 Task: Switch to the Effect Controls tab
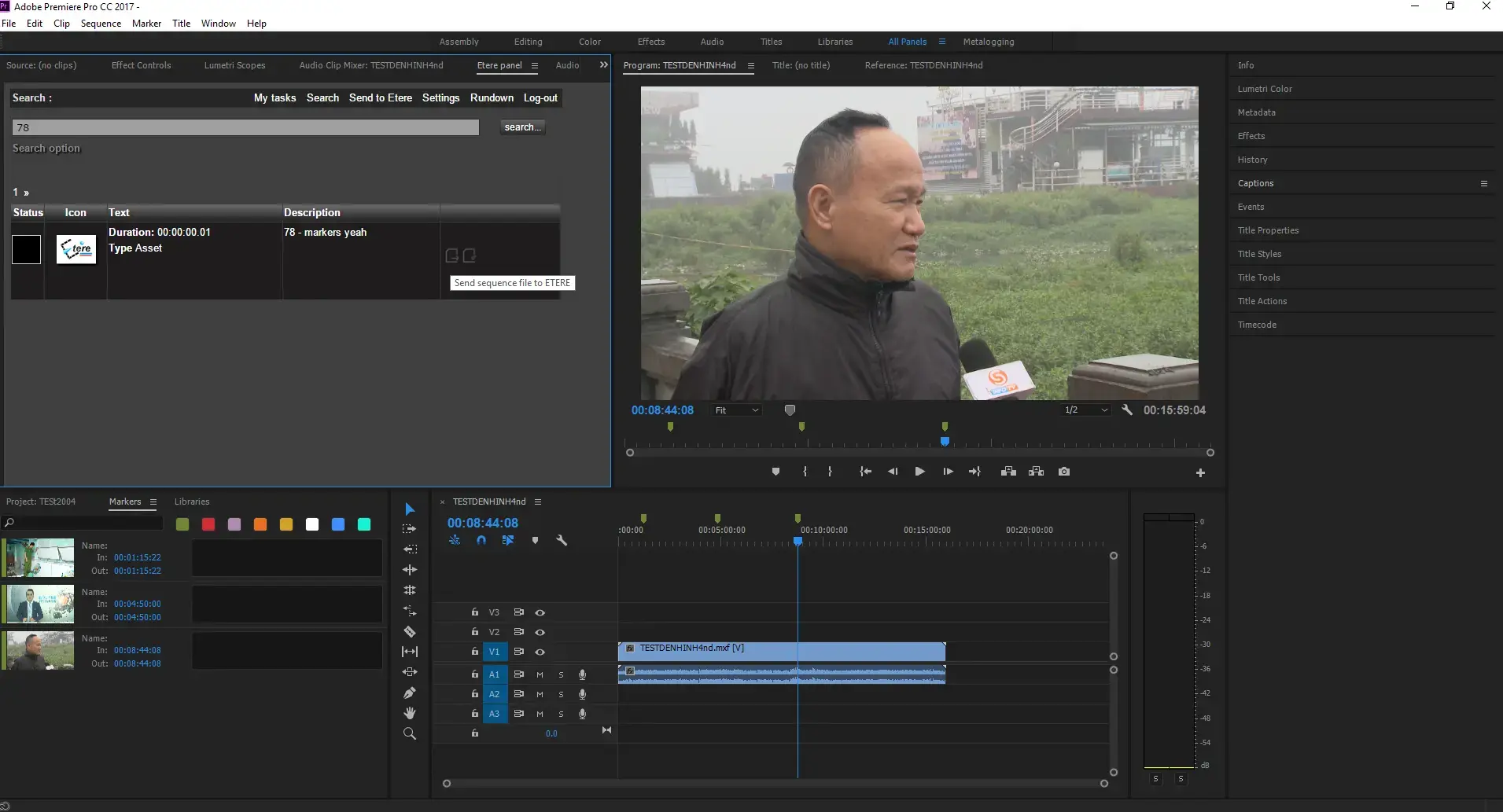141,65
